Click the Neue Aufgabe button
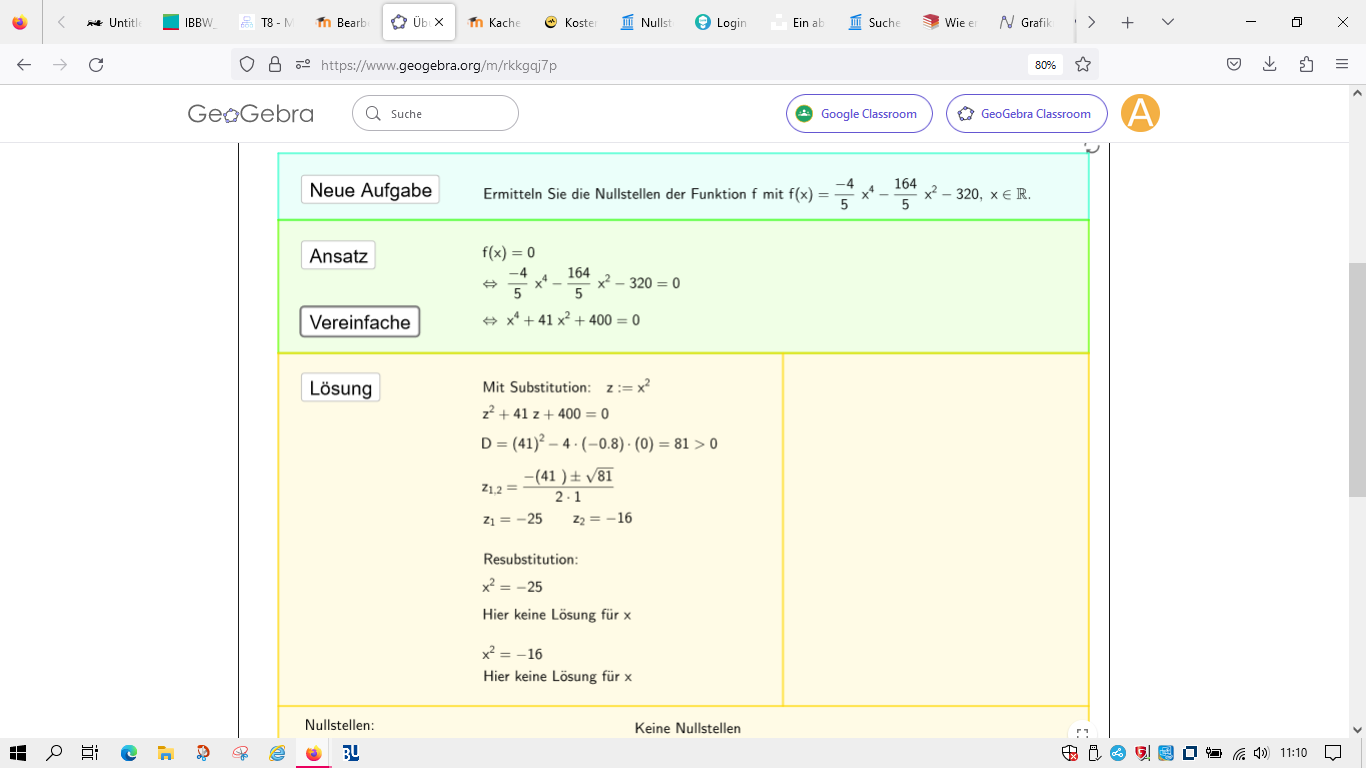 pyautogui.click(x=370, y=190)
